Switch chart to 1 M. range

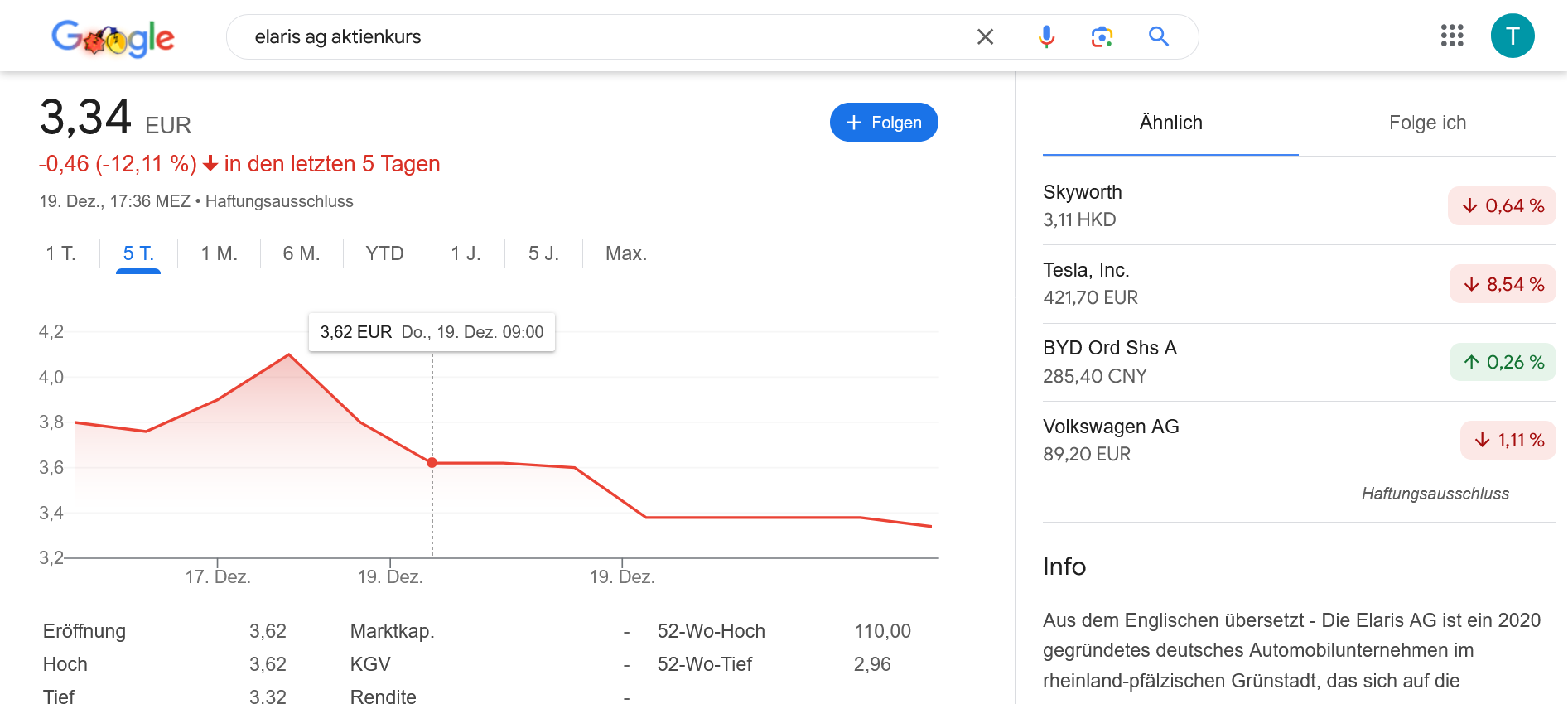click(219, 253)
